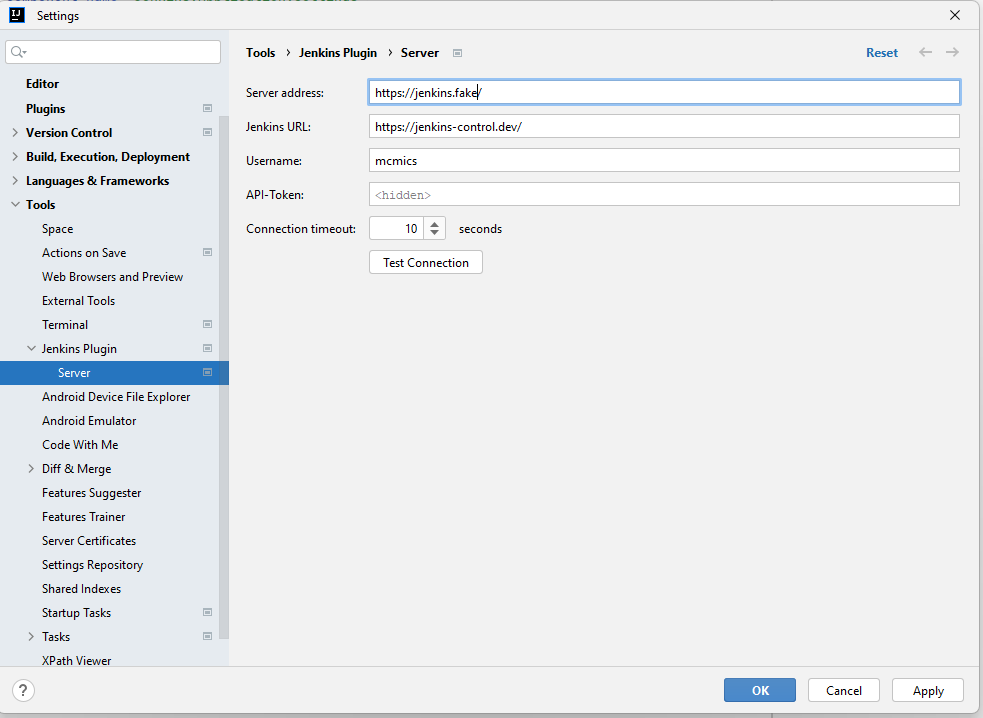Open Features Trainer settings
The width and height of the screenshot is (983, 718).
point(83,517)
